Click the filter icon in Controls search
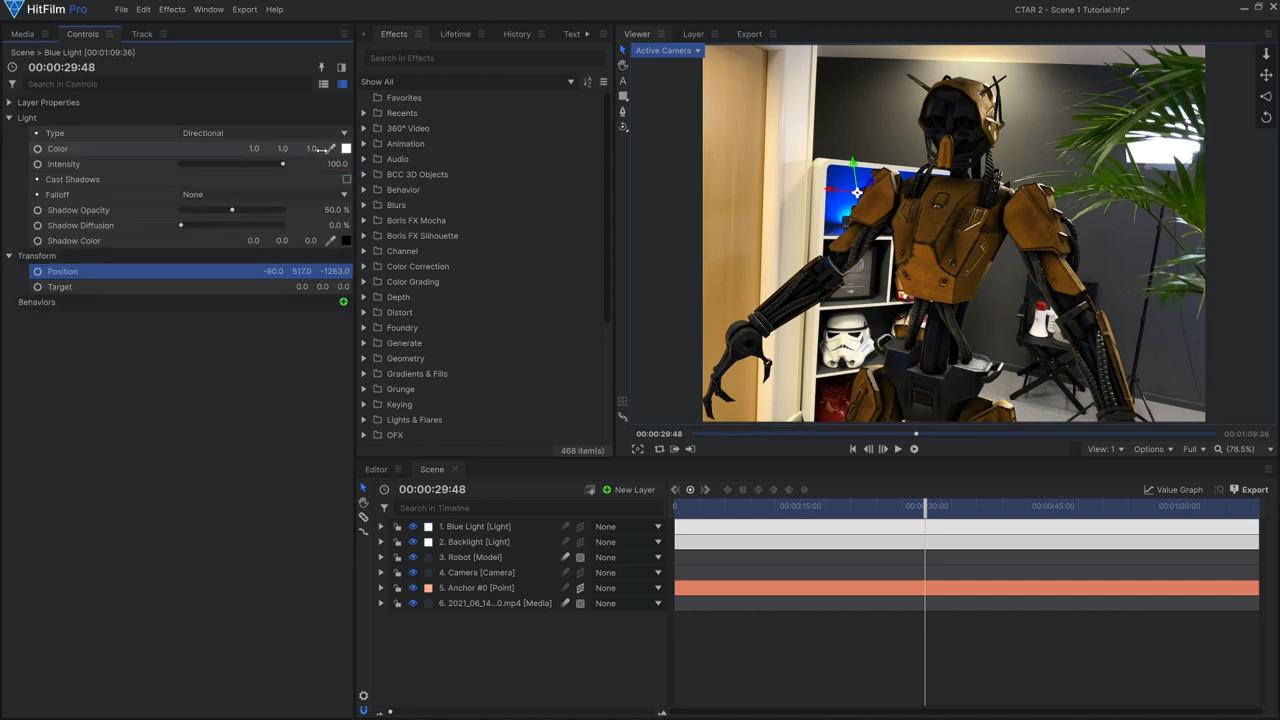Screen dimensions: 1280x720 12,84
